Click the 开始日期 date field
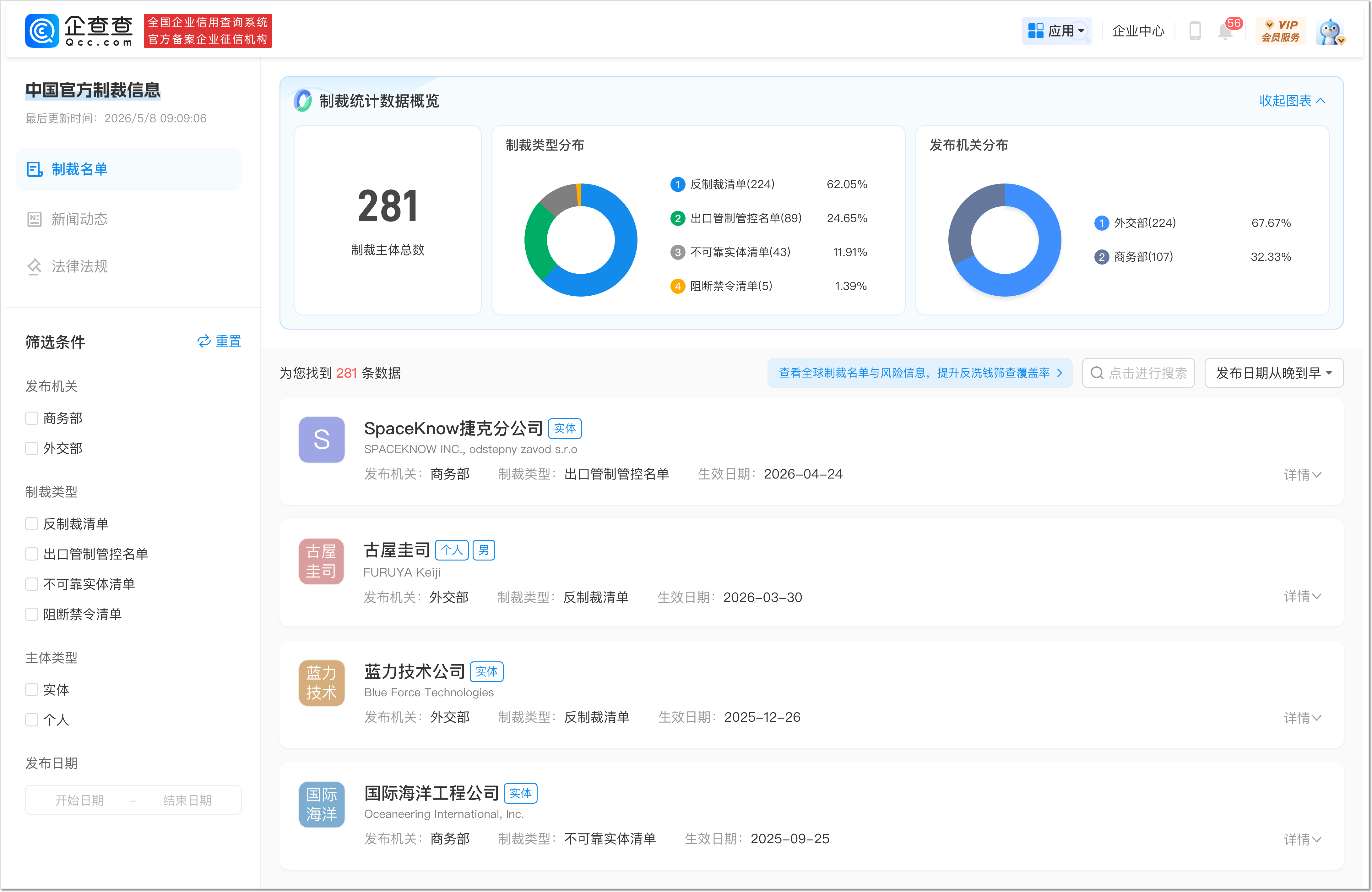 tap(79, 800)
